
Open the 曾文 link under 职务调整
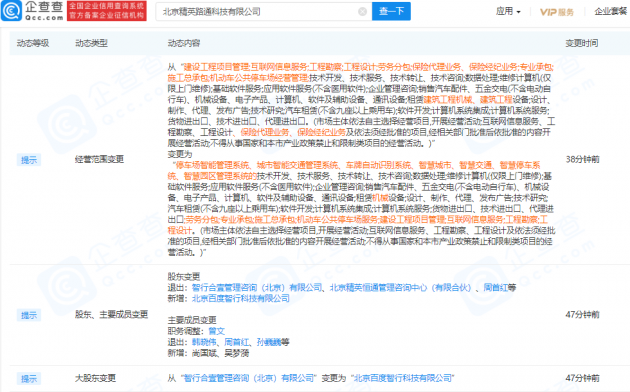(216, 331)
